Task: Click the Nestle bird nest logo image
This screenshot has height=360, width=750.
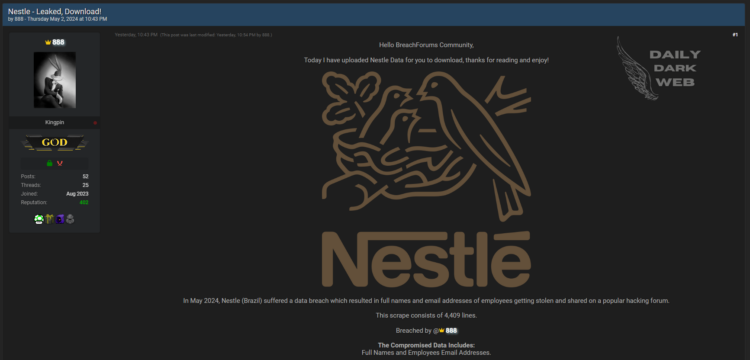Action: (x=426, y=179)
